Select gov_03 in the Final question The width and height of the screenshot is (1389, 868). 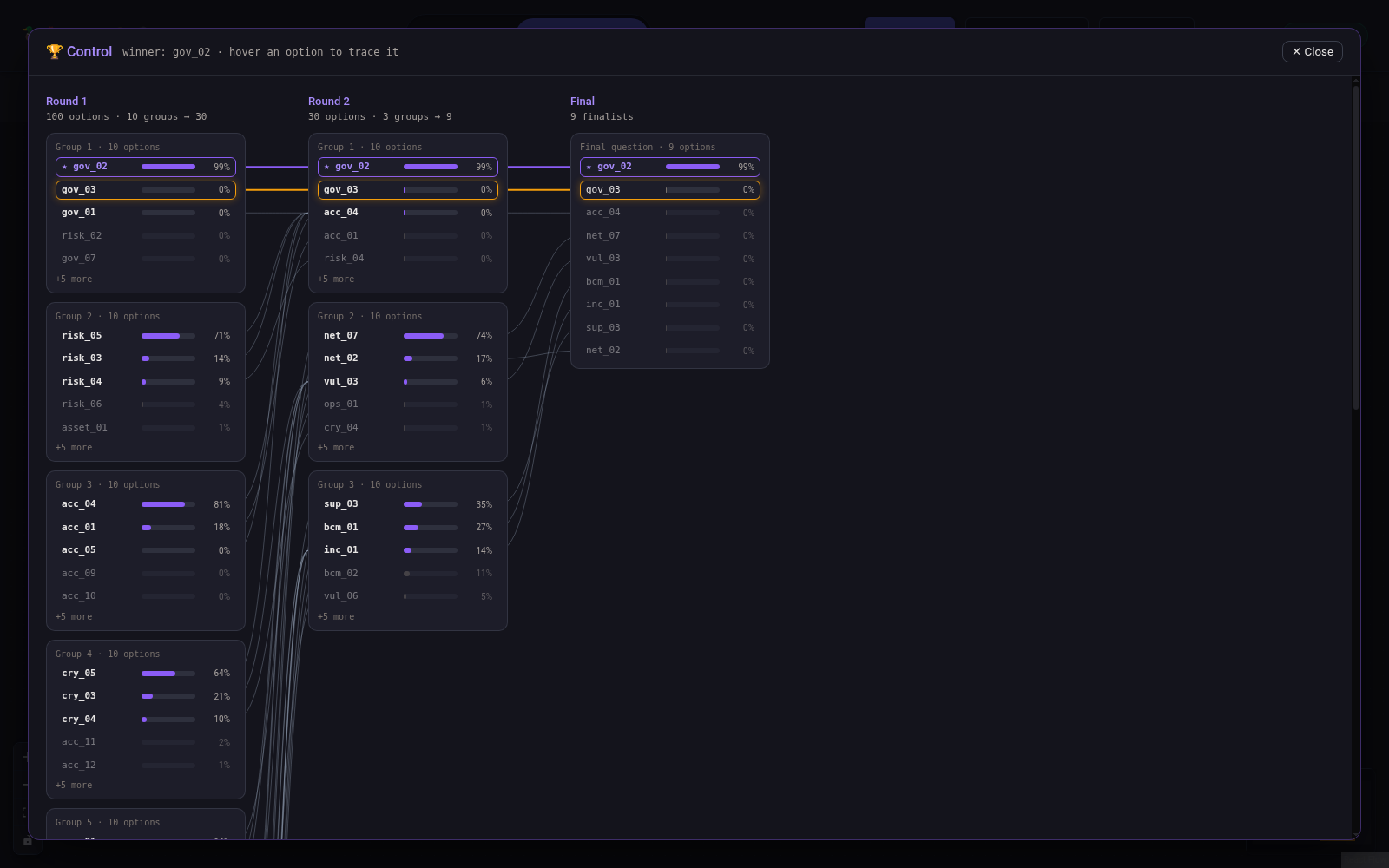[670, 190]
